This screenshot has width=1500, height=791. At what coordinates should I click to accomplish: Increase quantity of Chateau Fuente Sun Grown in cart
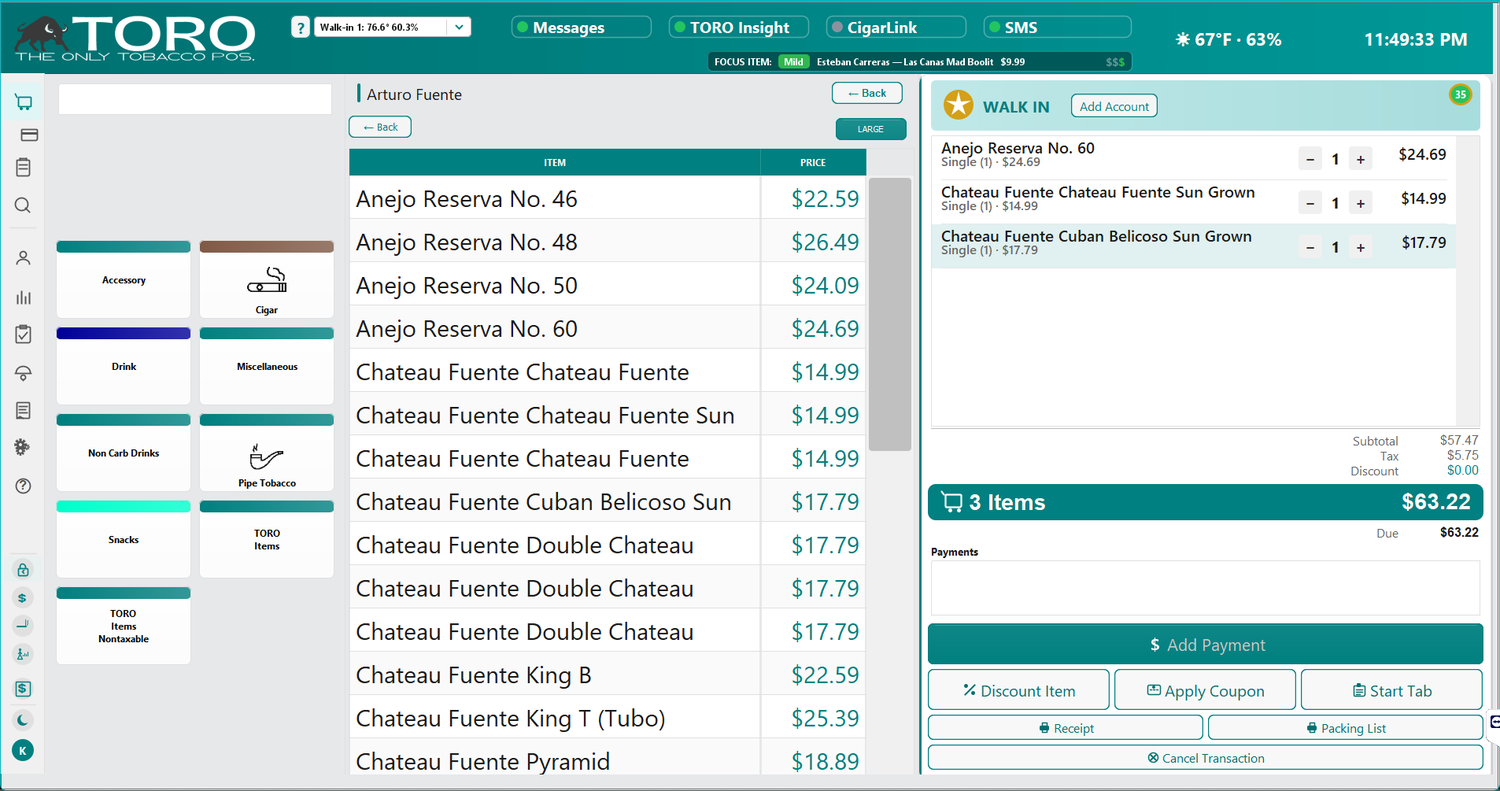tap(1360, 203)
